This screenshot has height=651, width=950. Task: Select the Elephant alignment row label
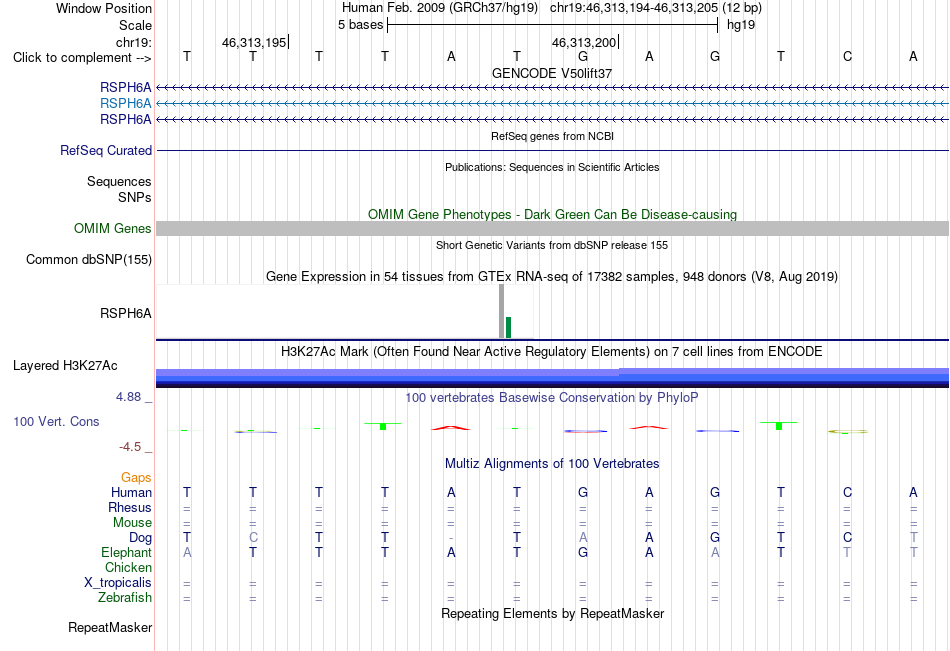tap(126, 552)
